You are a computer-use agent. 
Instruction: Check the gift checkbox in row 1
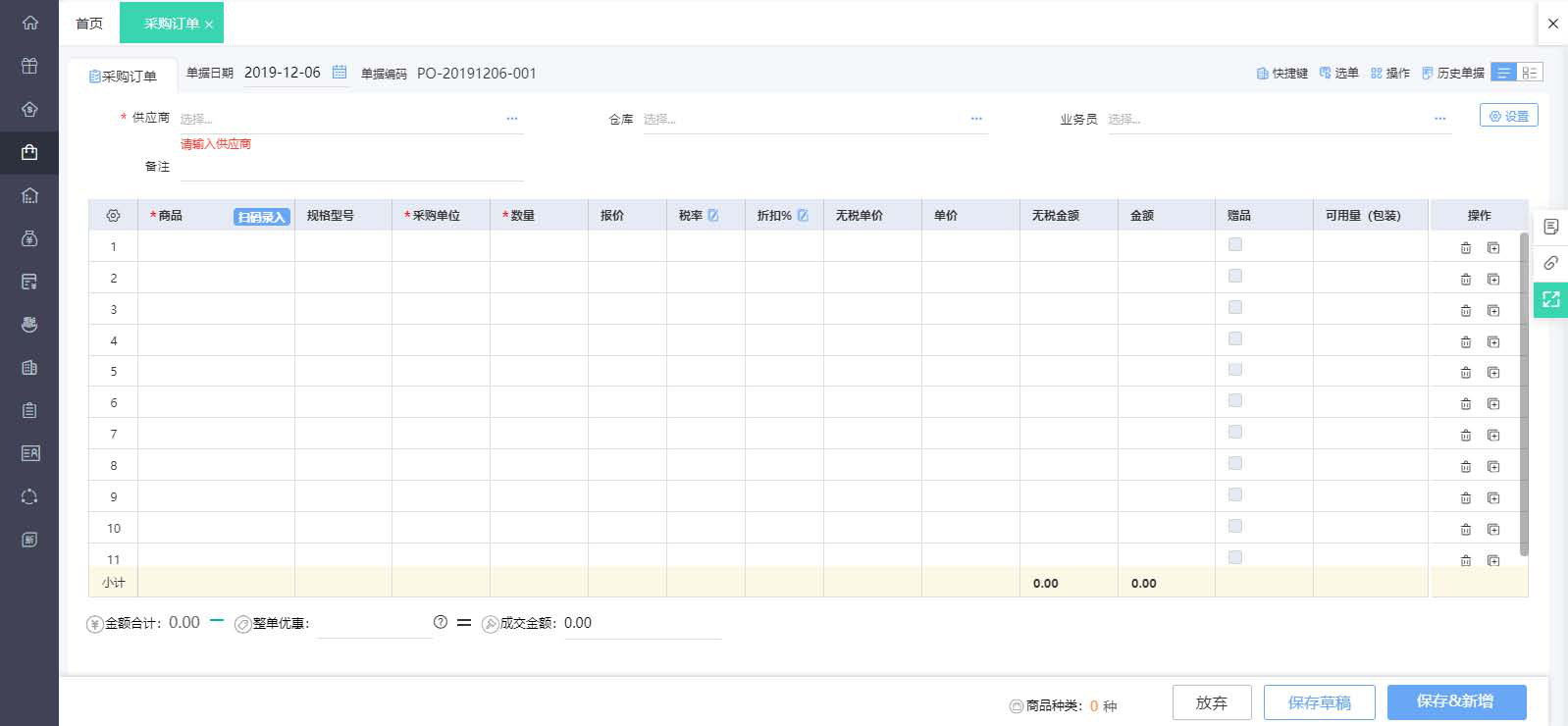tap(1235, 244)
